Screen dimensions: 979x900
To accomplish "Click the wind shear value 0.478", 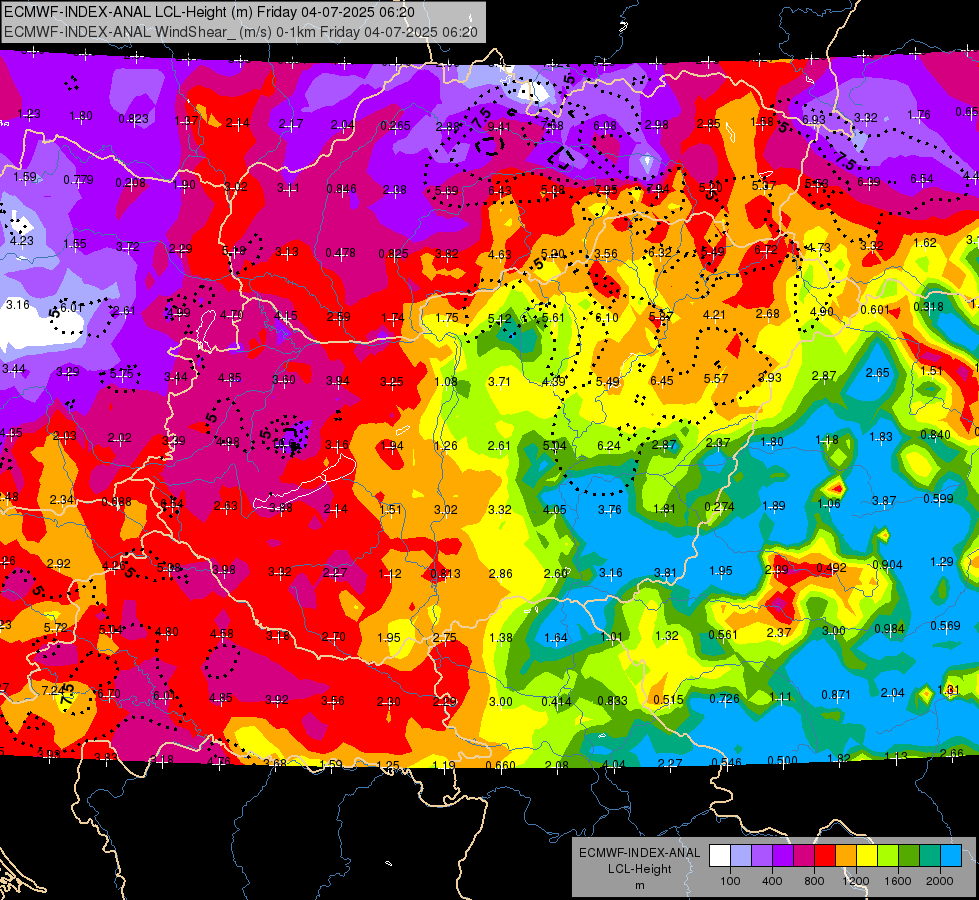I will pos(340,252).
